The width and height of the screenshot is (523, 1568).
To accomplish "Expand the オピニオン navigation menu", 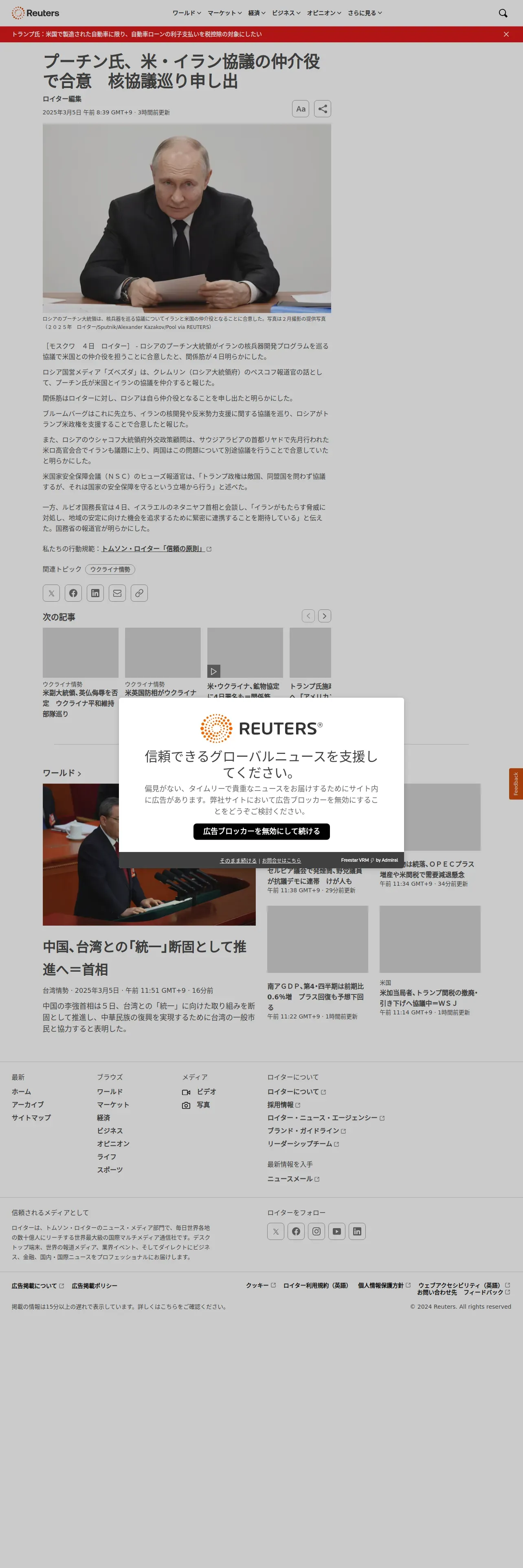I will (x=324, y=13).
